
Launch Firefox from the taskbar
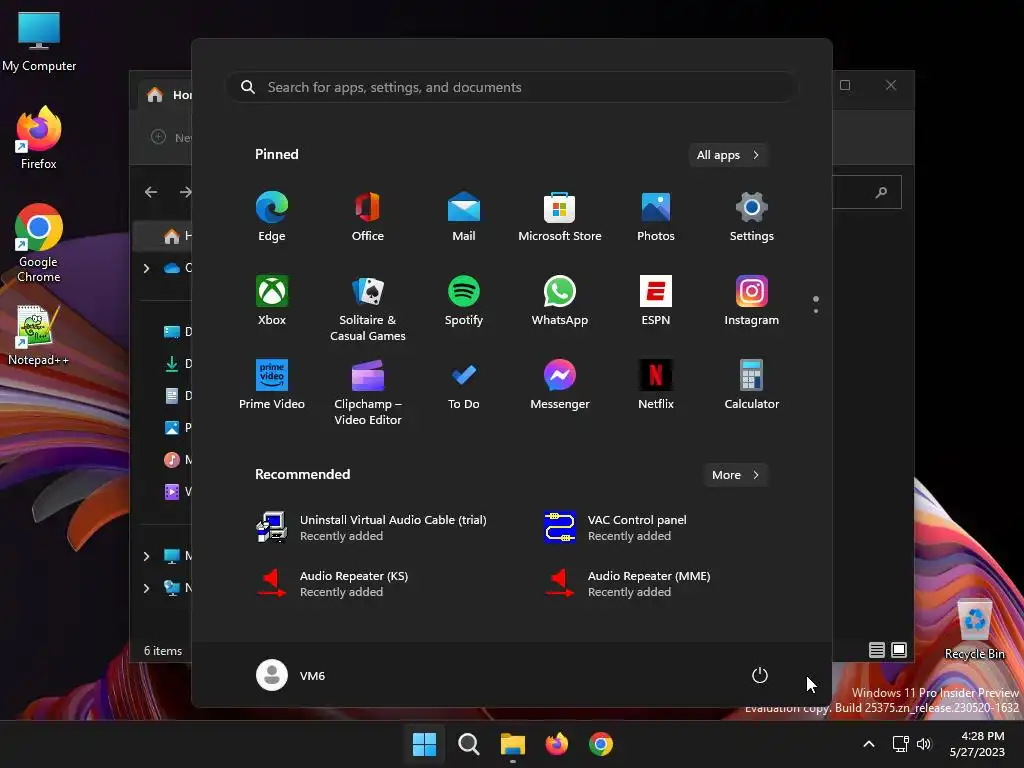(x=556, y=744)
